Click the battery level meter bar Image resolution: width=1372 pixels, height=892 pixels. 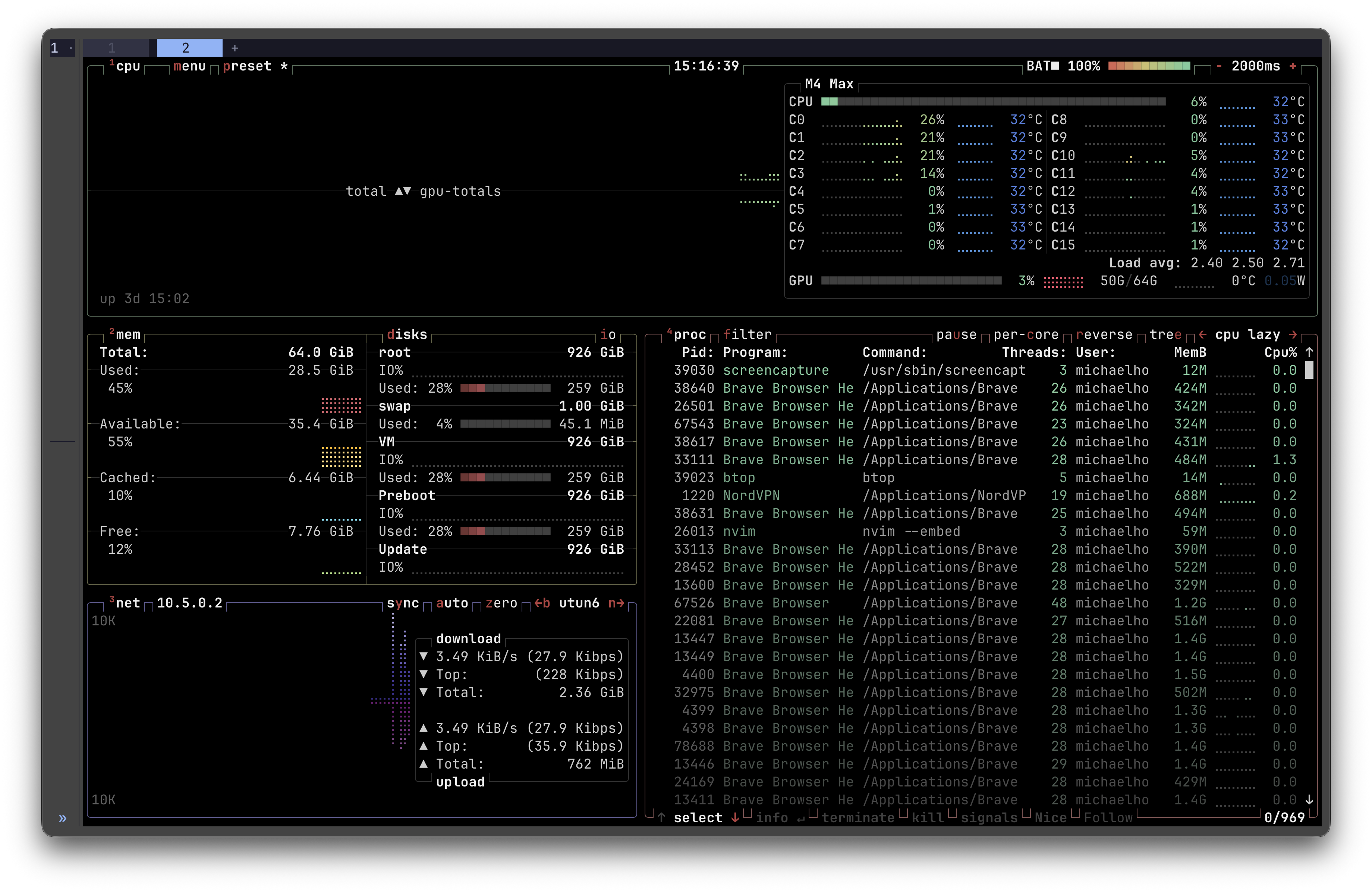point(1149,66)
